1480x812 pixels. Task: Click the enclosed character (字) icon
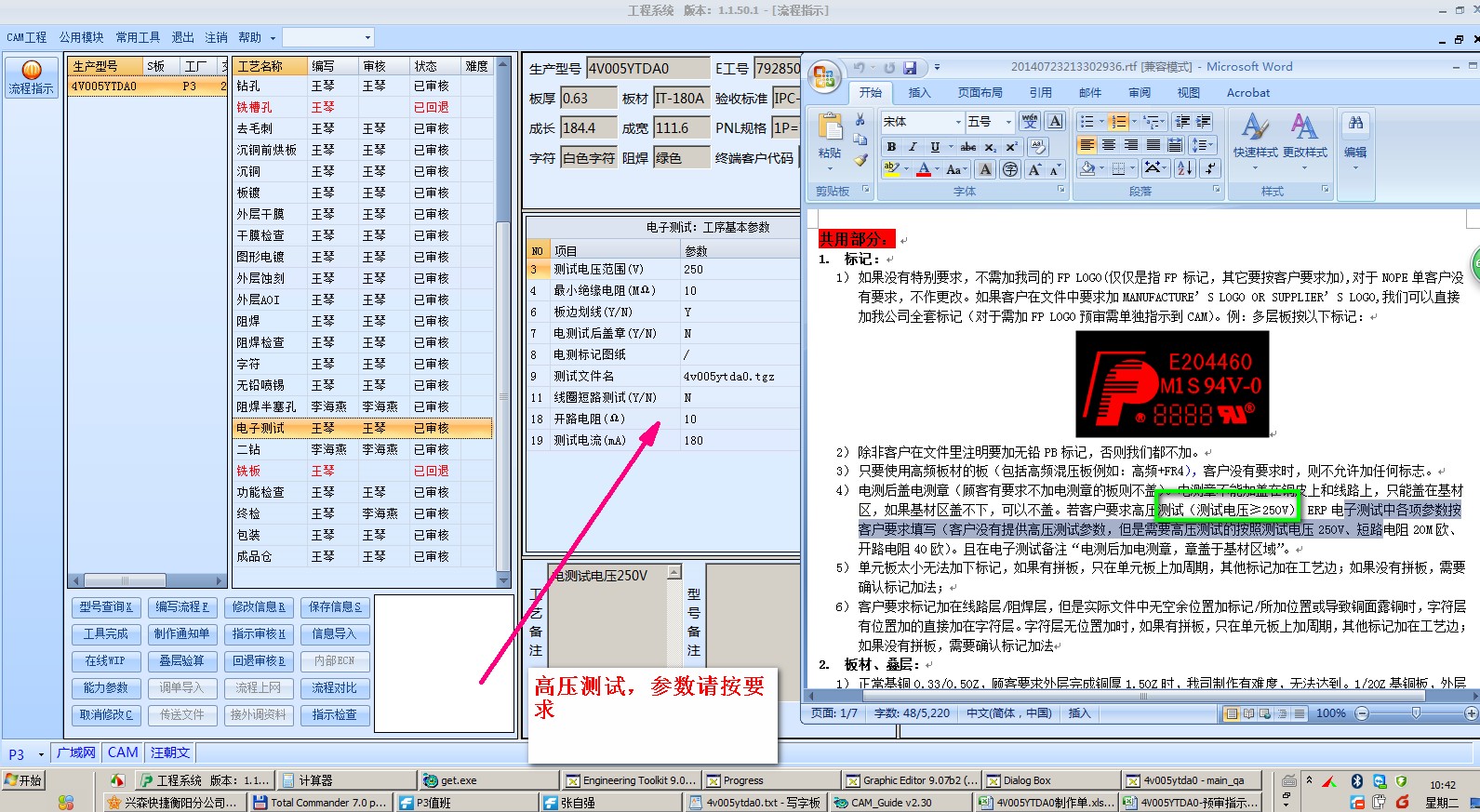1010,169
